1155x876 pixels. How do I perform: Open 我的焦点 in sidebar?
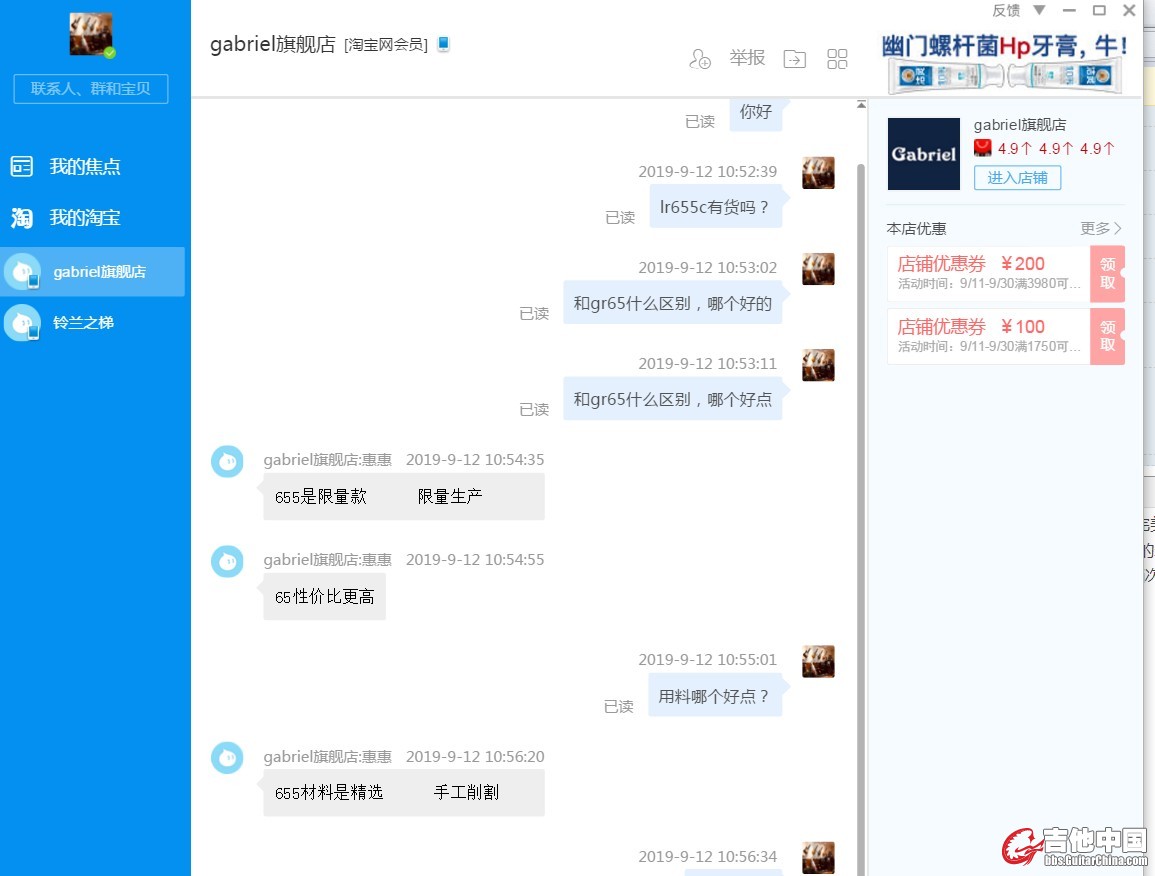tap(85, 167)
